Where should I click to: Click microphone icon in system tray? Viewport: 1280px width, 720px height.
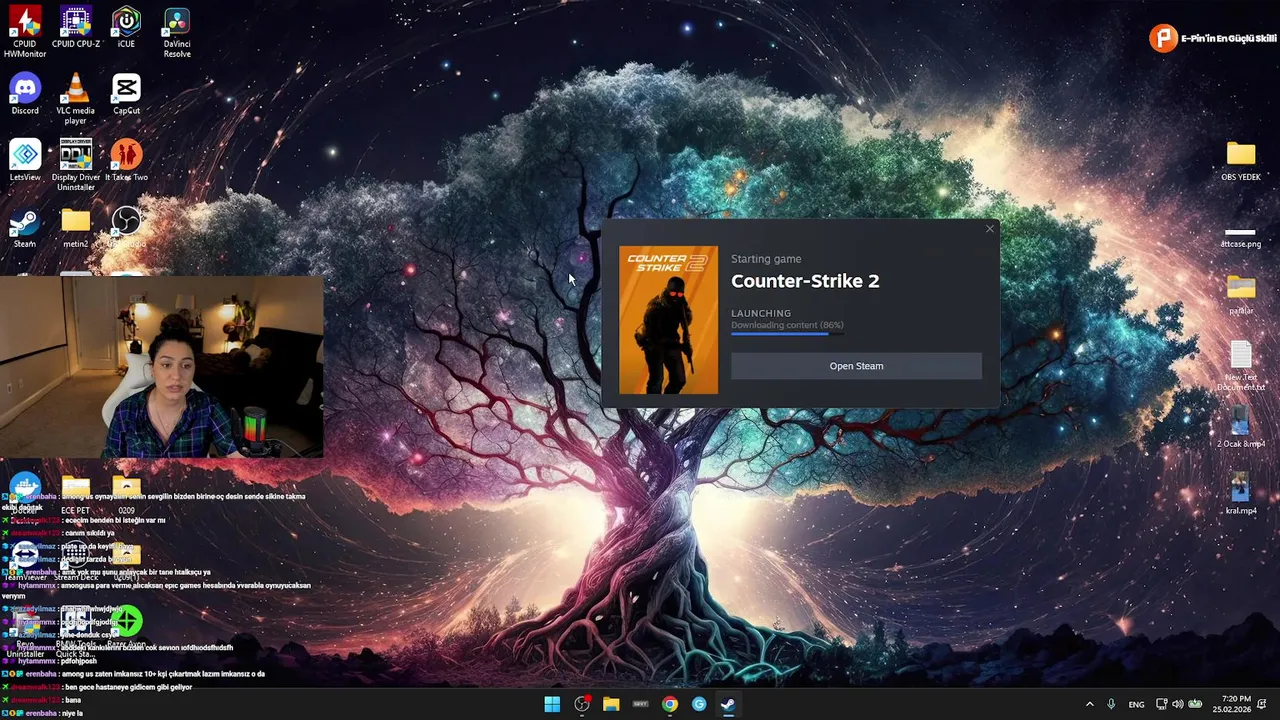(x=1111, y=704)
